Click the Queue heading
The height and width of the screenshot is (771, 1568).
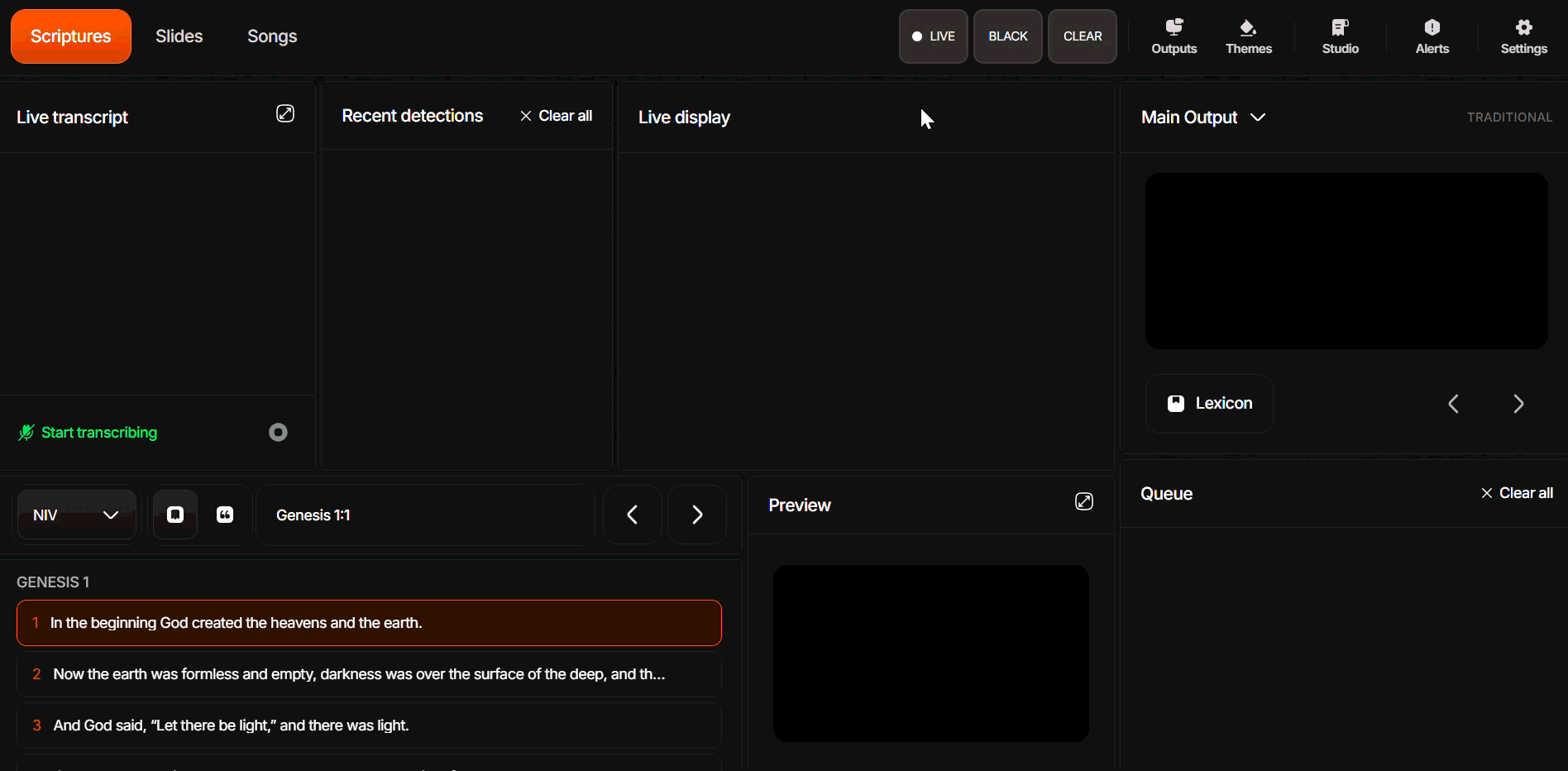1166,494
